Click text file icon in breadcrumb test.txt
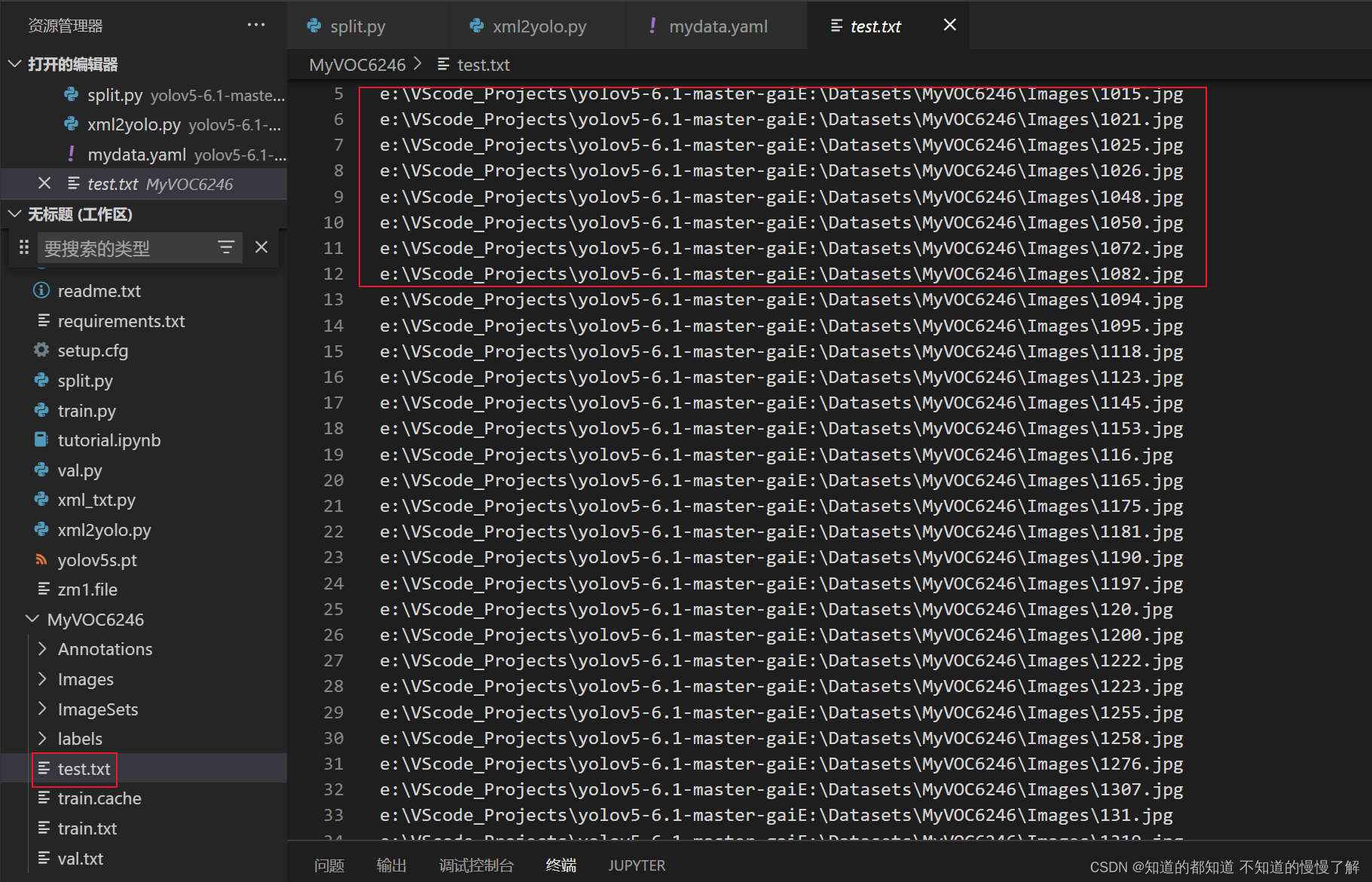The image size is (1372, 882). 444,64
